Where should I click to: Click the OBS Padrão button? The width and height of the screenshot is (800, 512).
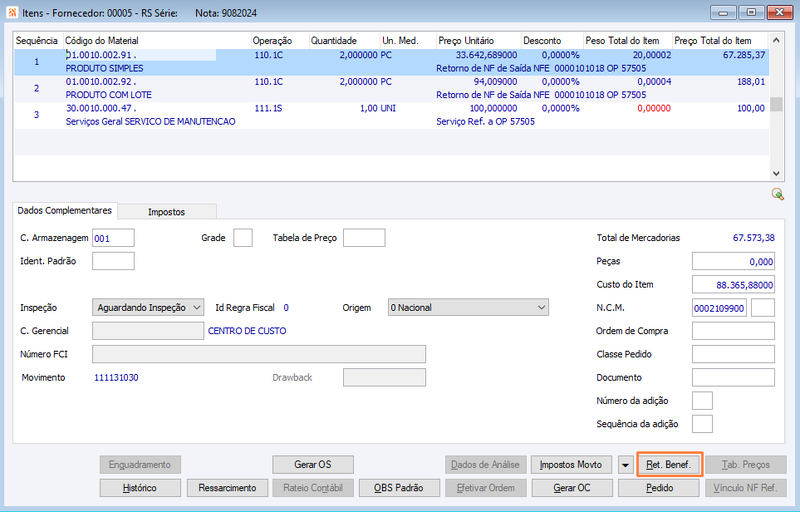pyautogui.click(x=399, y=488)
